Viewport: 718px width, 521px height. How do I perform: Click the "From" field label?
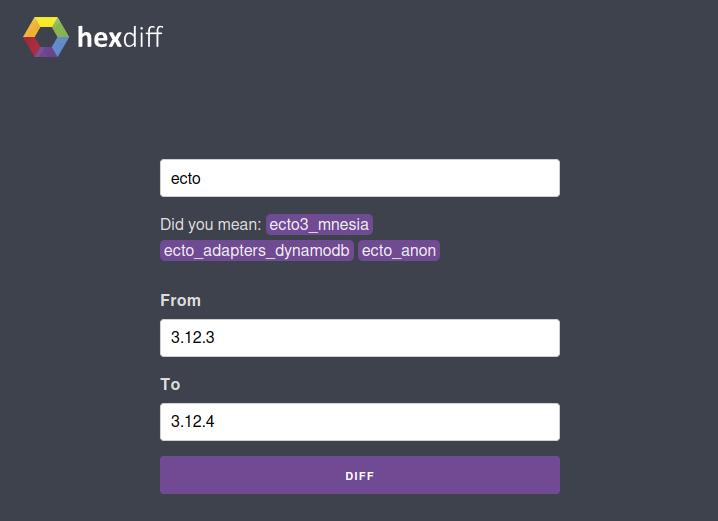click(x=180, y=300)
